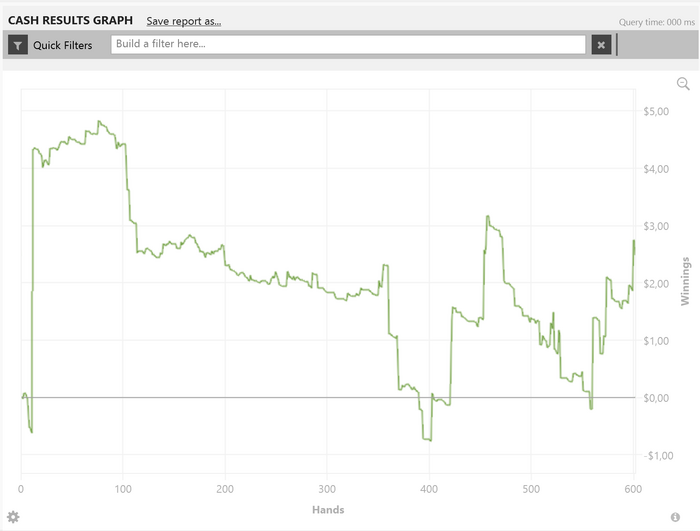Click the 300 hands axis label

tap(327, 489)
